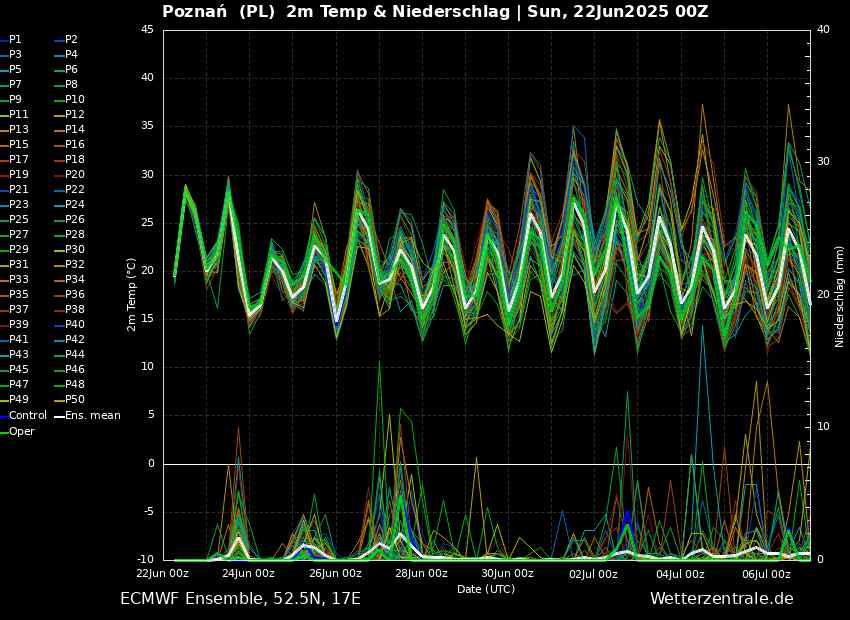Click the "04Jul 00z" date label
This screenshot has height=620, width=850.
tap(680, 573)
